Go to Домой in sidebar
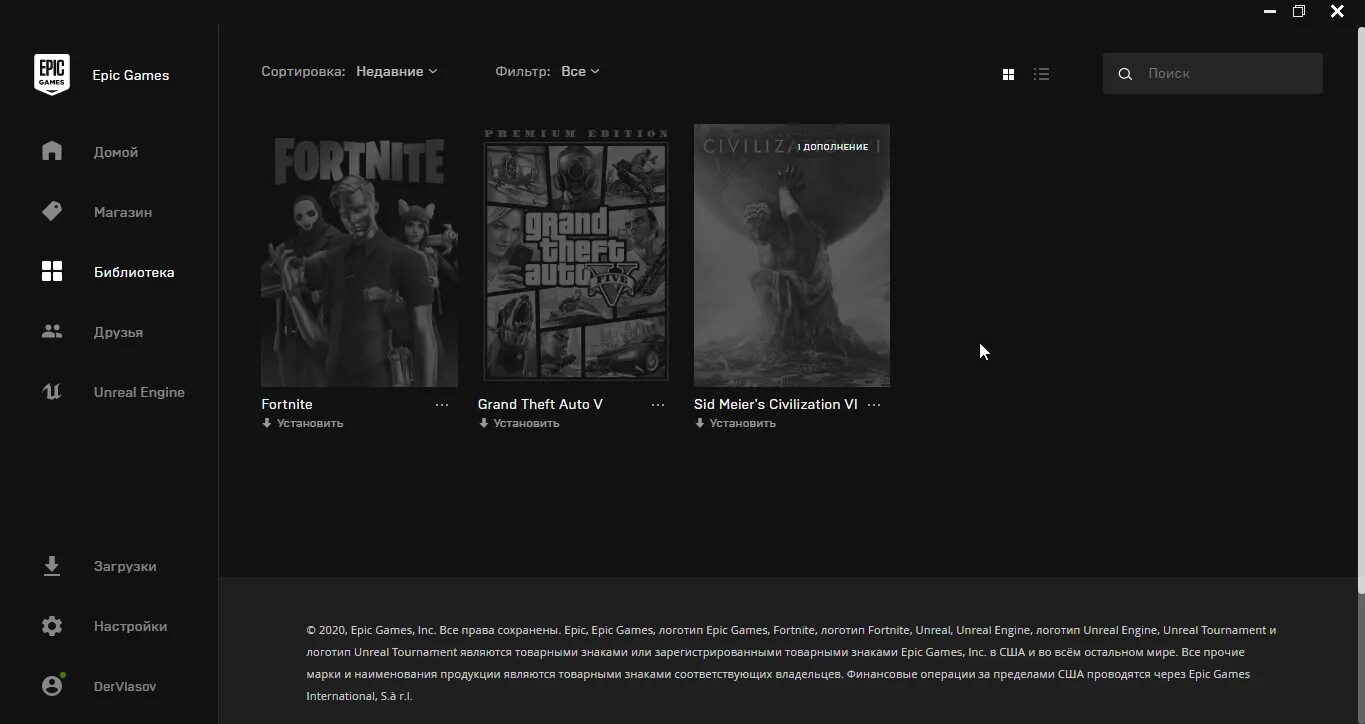Viewport: 1365px width, 724px height. click(116, 152)
